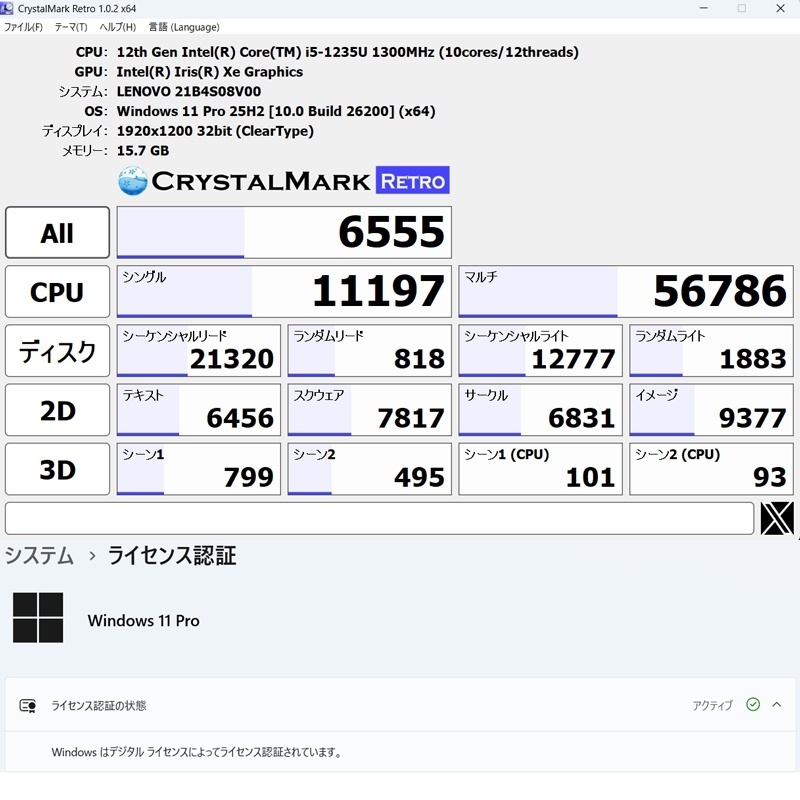Click the system text LENOVO 21B4S08V00

coord(189,91)
